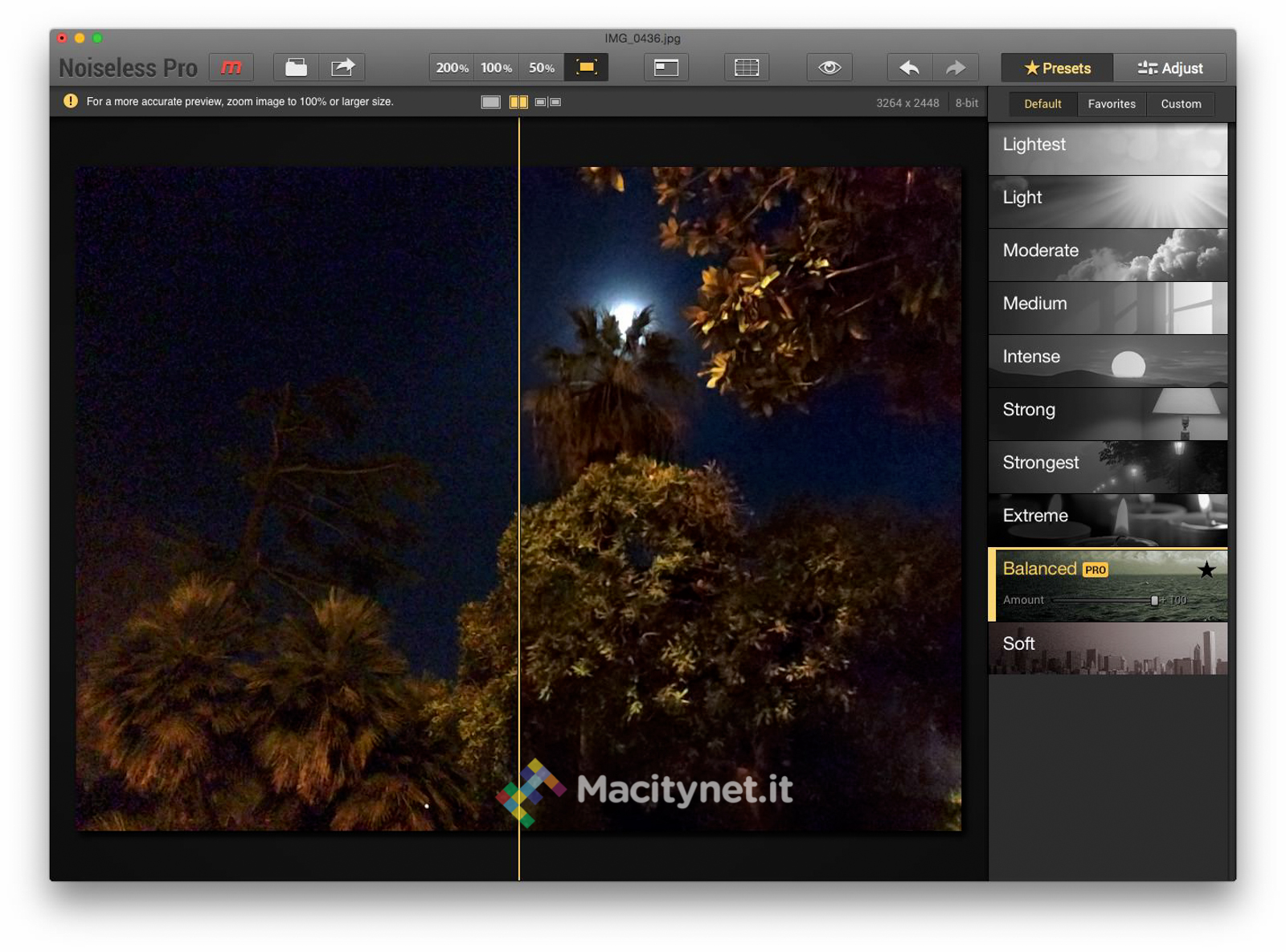Open the Presets panel tab

tap(1057, 68)
